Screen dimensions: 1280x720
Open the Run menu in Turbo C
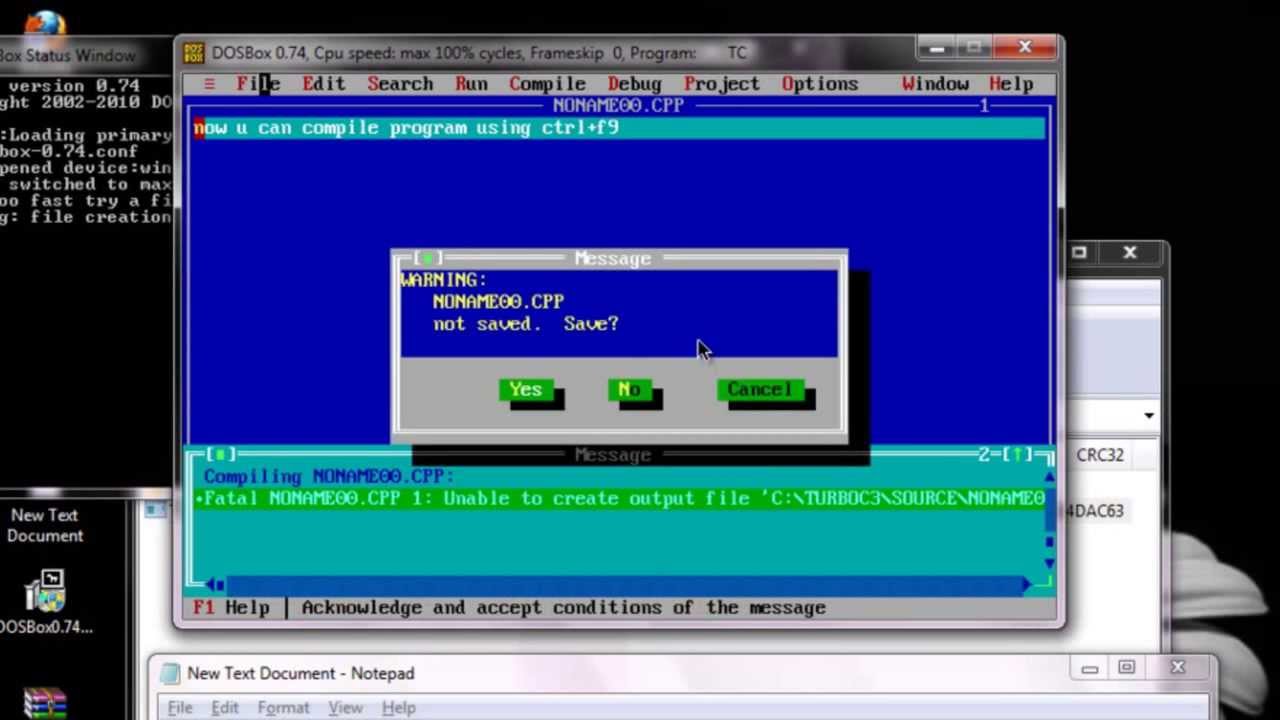(x=471, y=84)
